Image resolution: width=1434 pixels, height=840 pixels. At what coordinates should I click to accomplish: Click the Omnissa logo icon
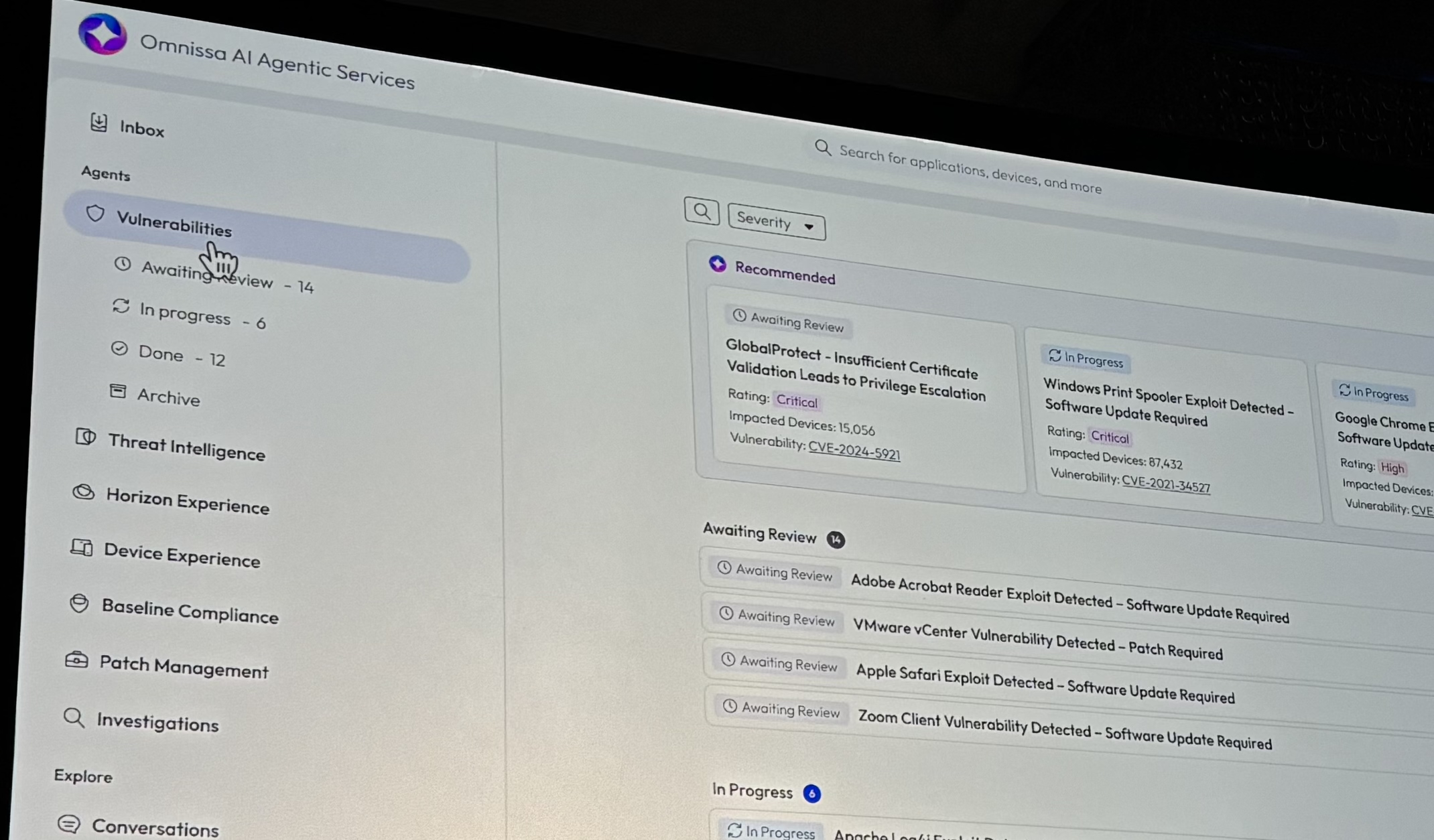pyautogui.click(x=103, y=33)
